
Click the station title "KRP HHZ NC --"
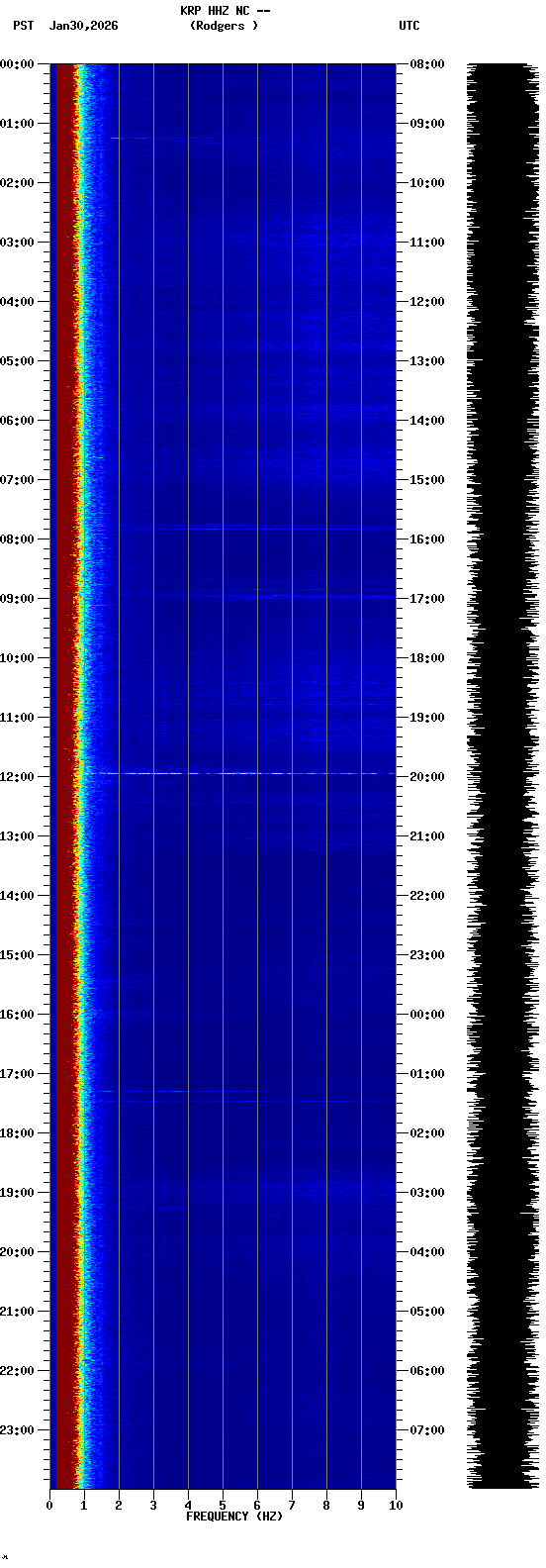click(226, 11)
